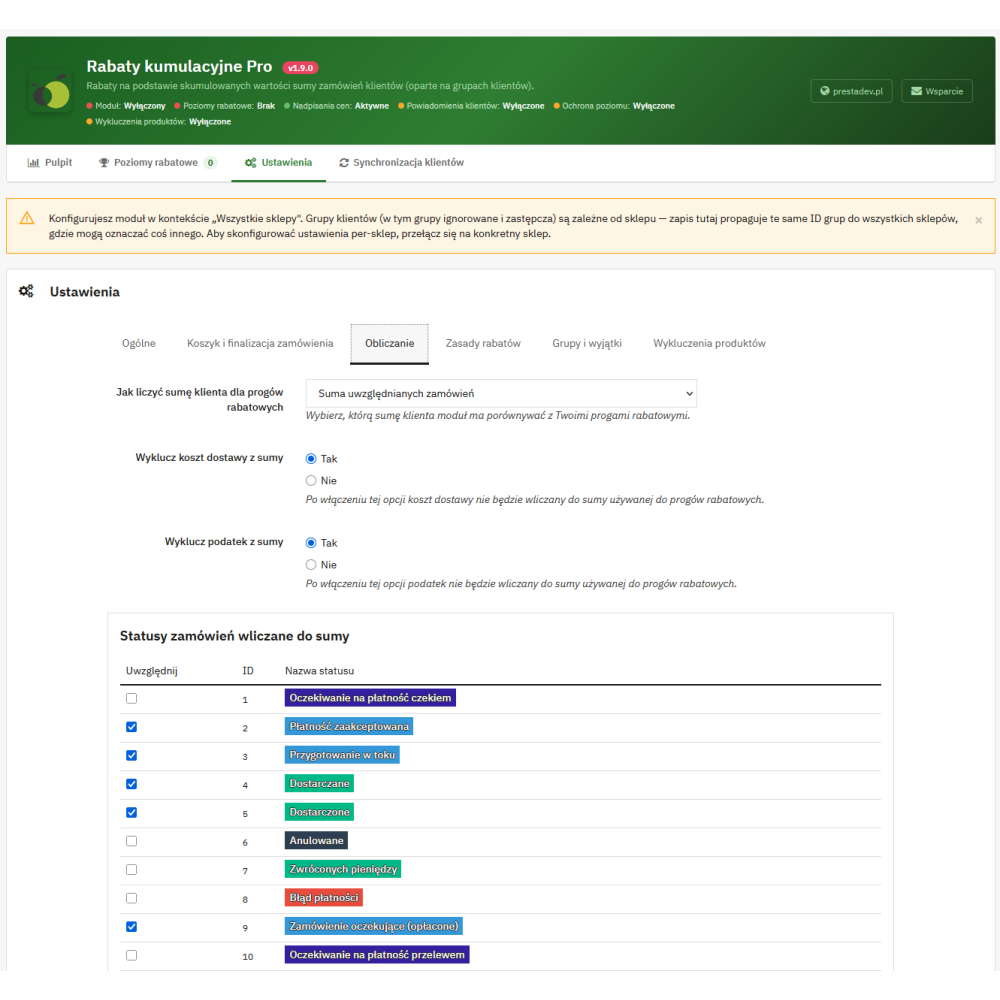This screenshot has width=1000, height=1000.
Task: Click the Zwróconych pieniędzy status label
Action: pyautogui.click(x=342, y=869)
